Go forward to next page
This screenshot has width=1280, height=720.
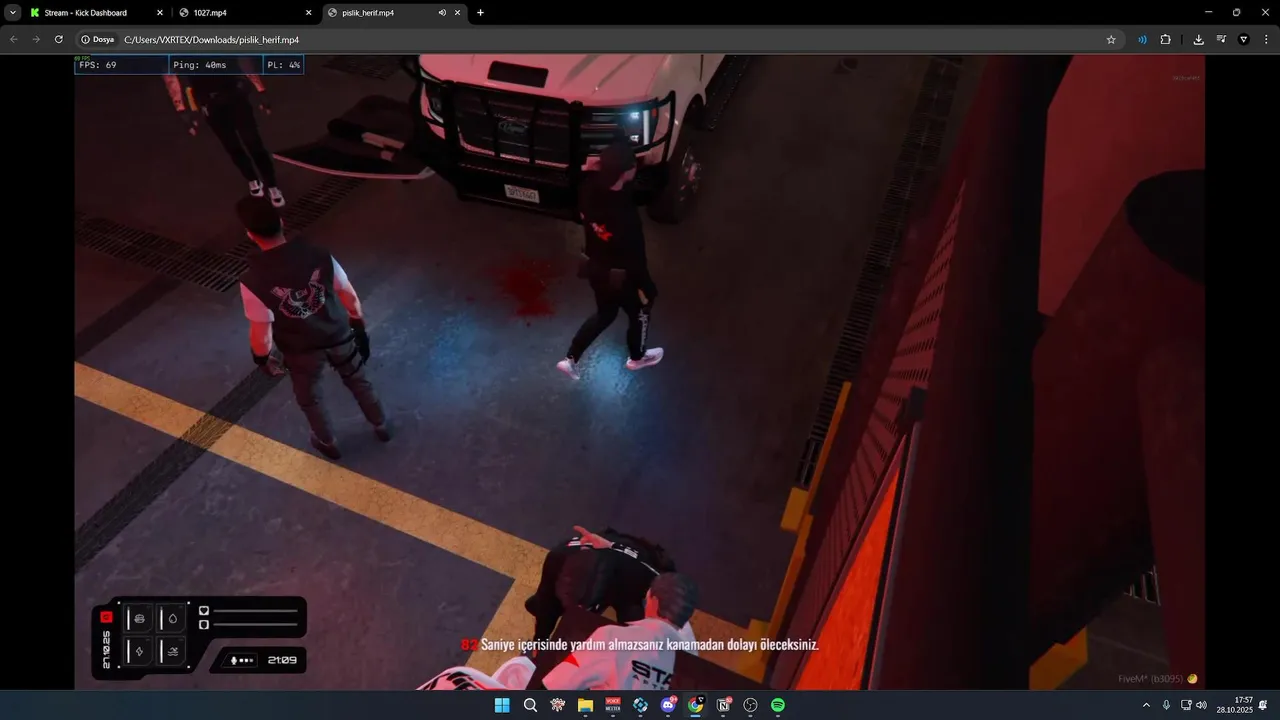pyautogui.click(x=36, y=39)
